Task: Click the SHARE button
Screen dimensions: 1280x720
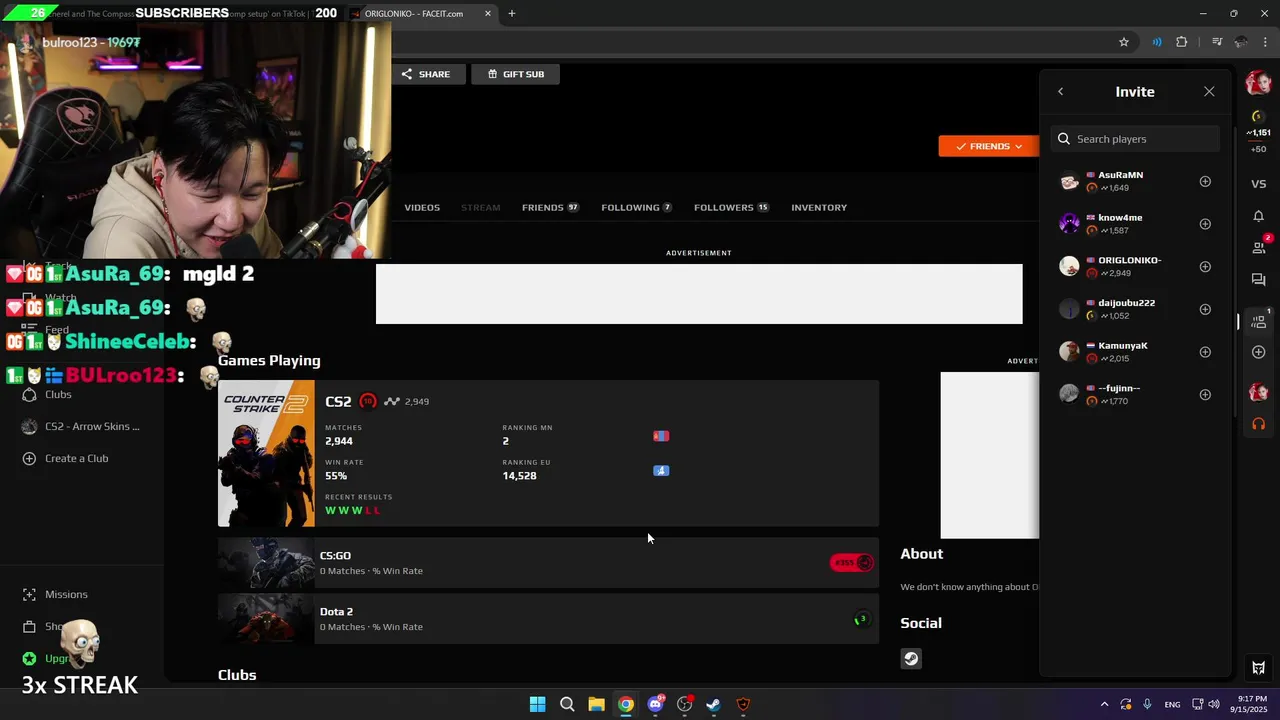Action: [x=427, y=74]
